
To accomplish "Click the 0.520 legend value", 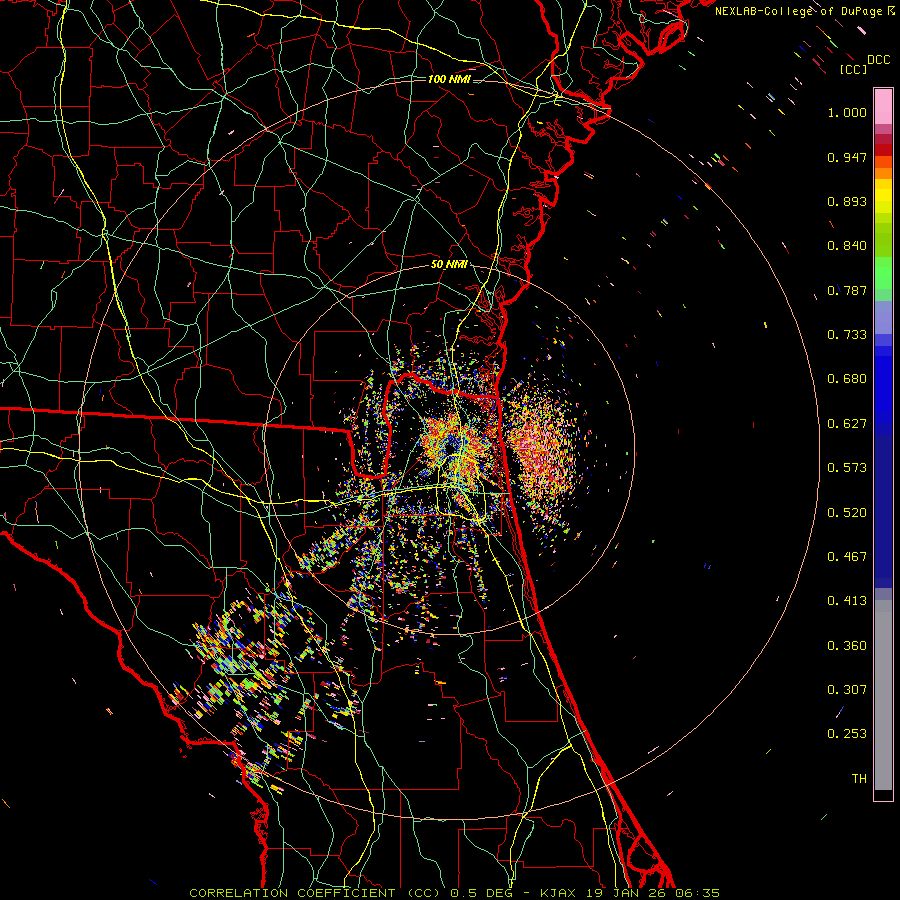I will [x=847, y=513].
